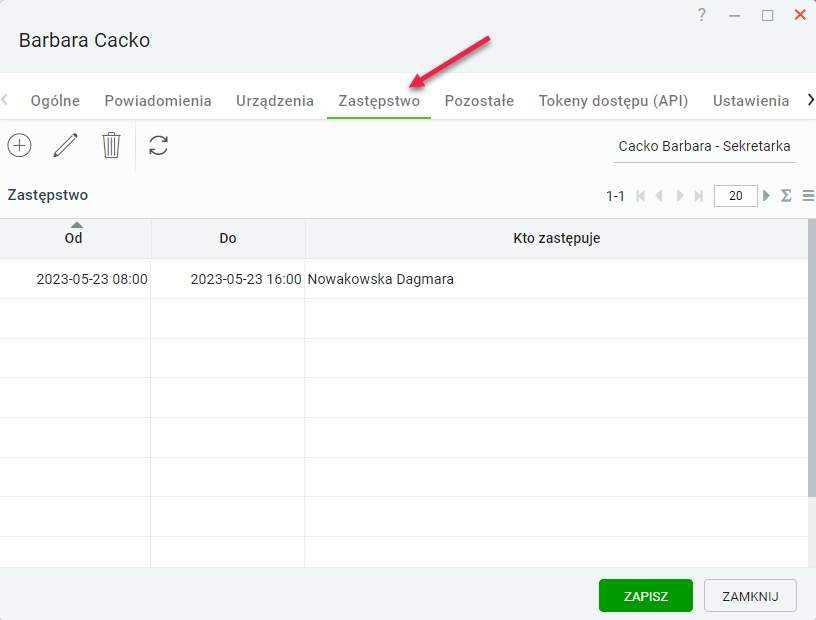Go to the first page of results
Viewport: 816px width, 620px height.
click(x=641, y=196)
